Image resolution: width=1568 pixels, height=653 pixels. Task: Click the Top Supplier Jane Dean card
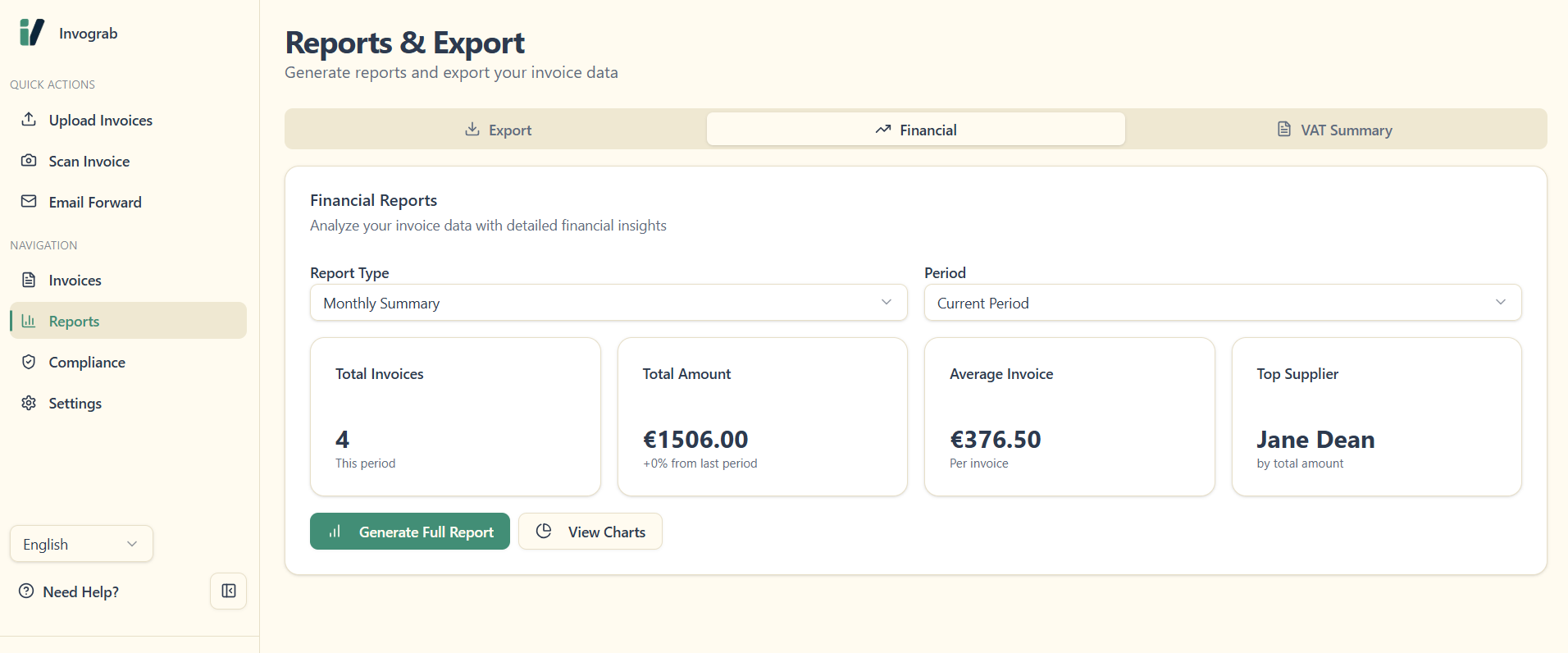tap(1375, 417)
